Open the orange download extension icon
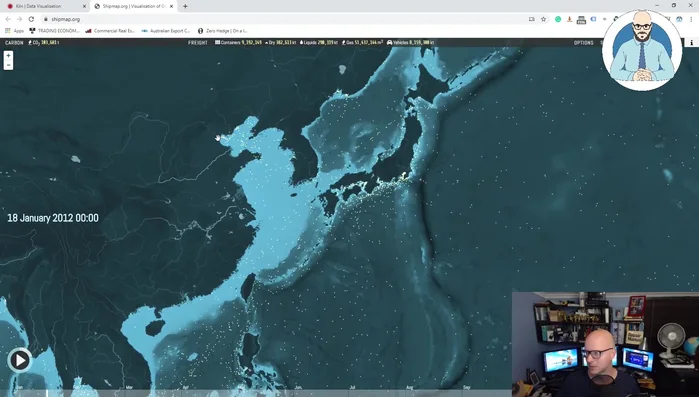Screen dimensions: 699x397 [569, 19]
